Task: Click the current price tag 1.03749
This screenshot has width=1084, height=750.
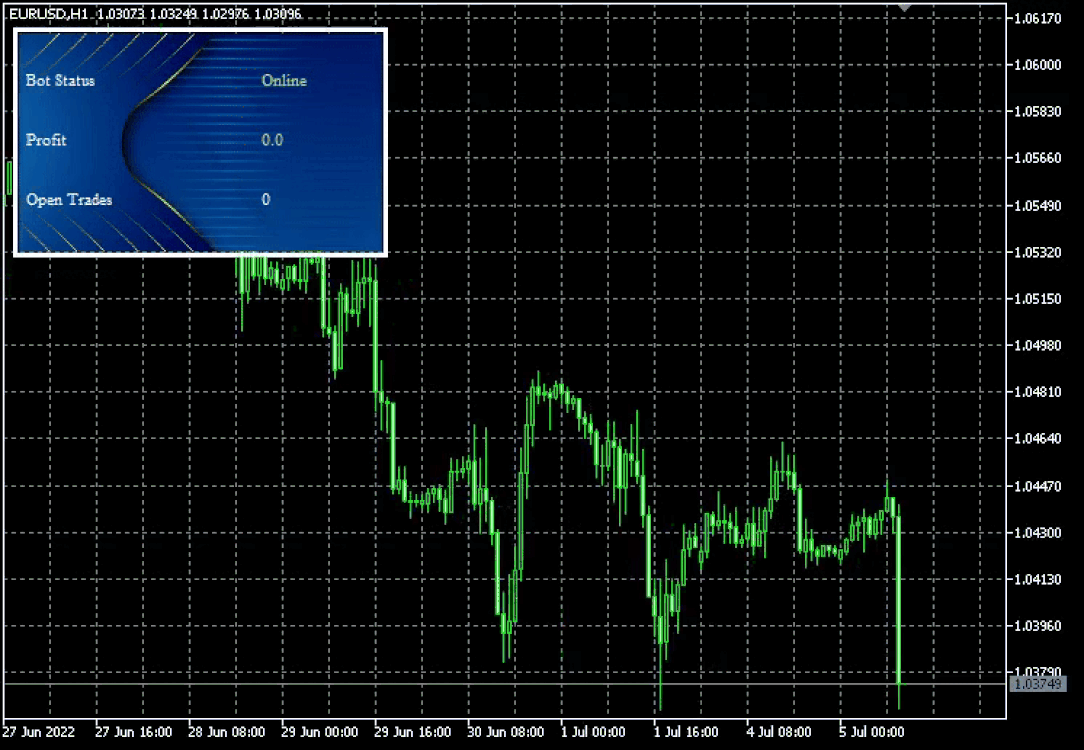Action: (x=1036, y=684)
